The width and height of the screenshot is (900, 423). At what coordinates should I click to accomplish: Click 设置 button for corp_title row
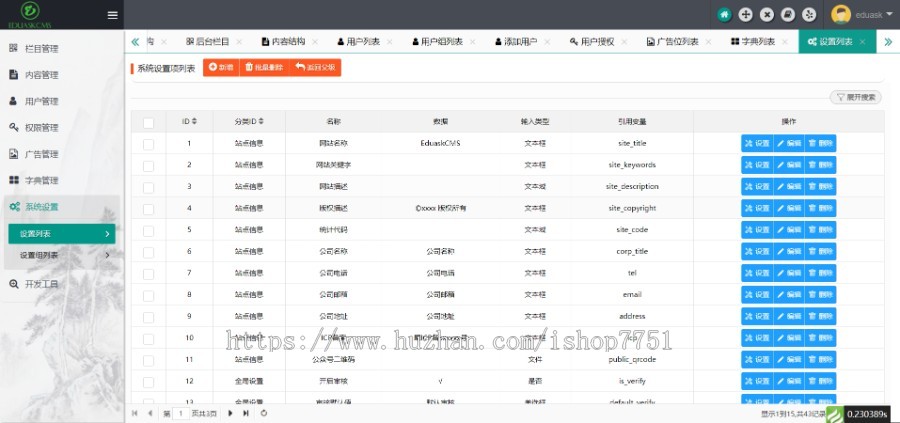(757, 251)
